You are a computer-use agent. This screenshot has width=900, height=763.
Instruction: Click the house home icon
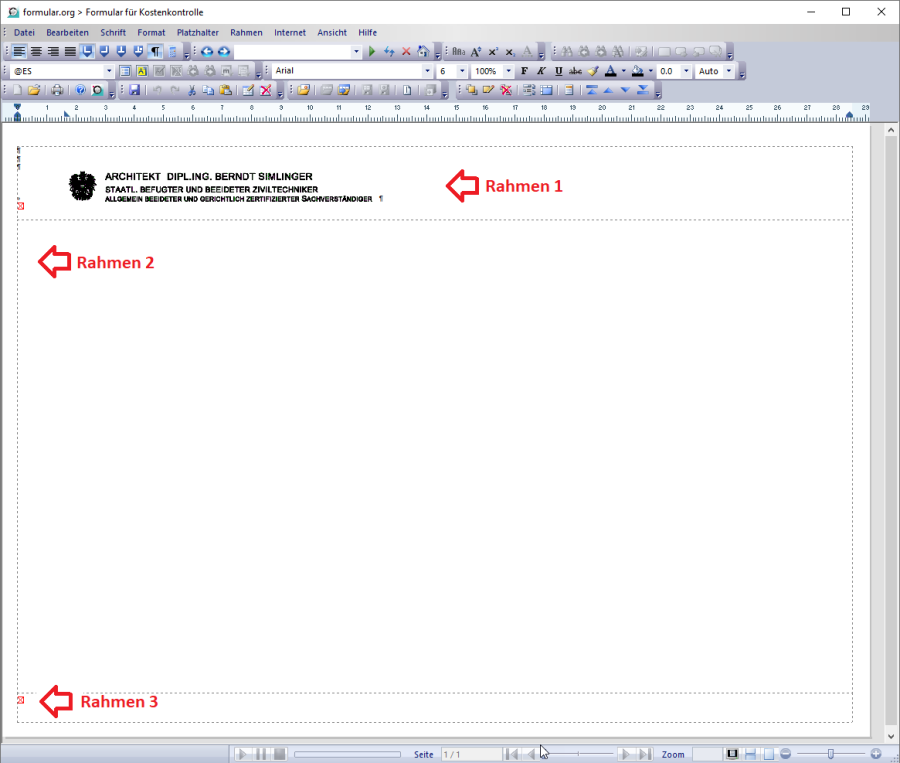click(423, 51)
